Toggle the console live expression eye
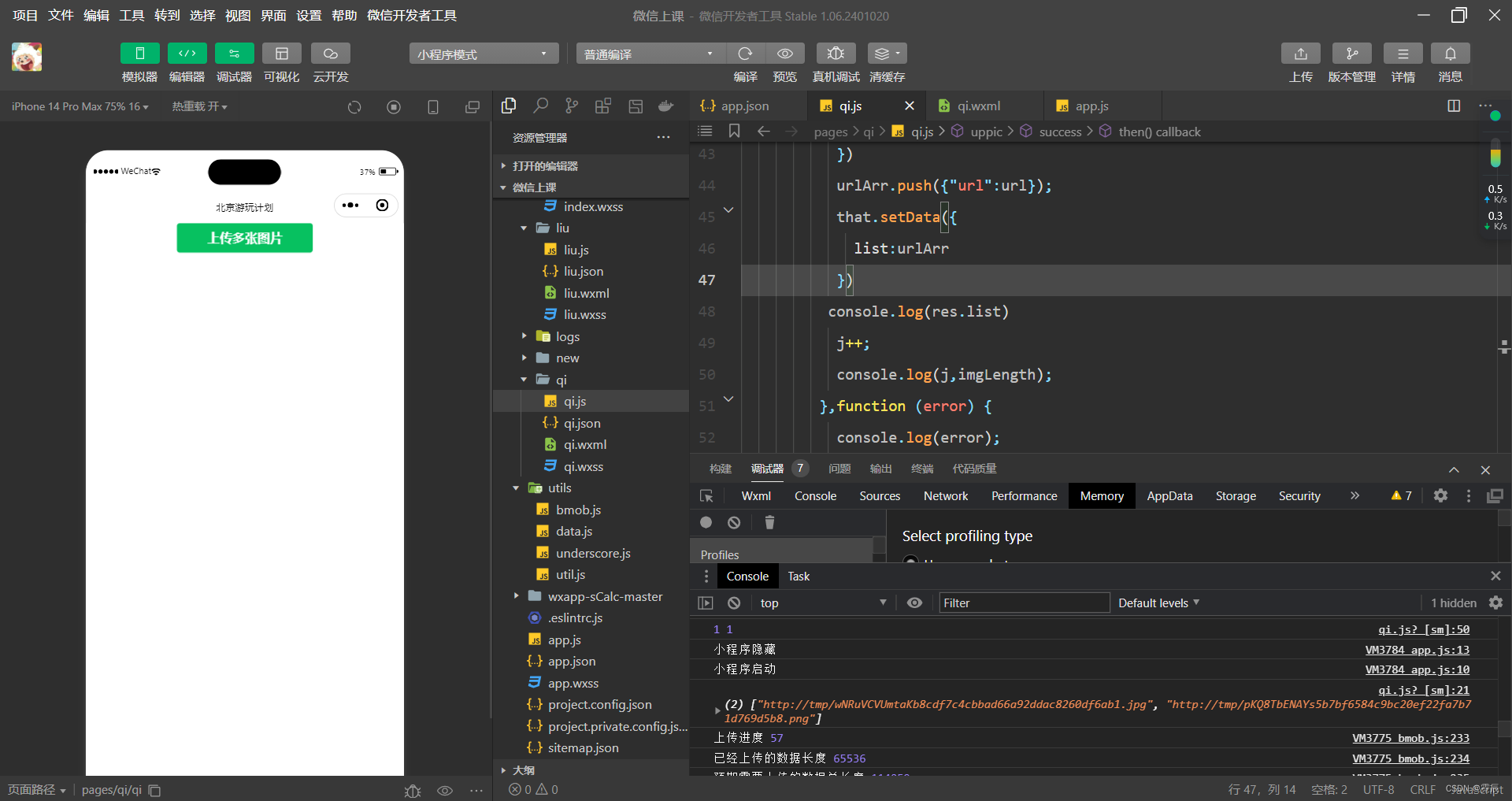1512x801 pixels. click(914, 603)
